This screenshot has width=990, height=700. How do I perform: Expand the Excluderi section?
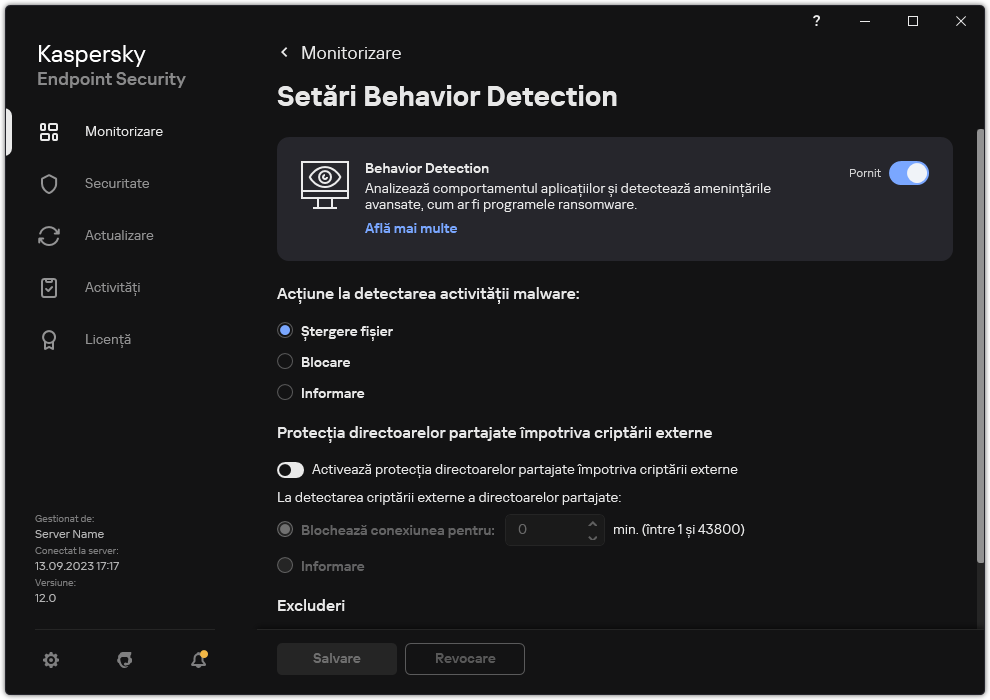pyautogui.click(x=312, y=606)
